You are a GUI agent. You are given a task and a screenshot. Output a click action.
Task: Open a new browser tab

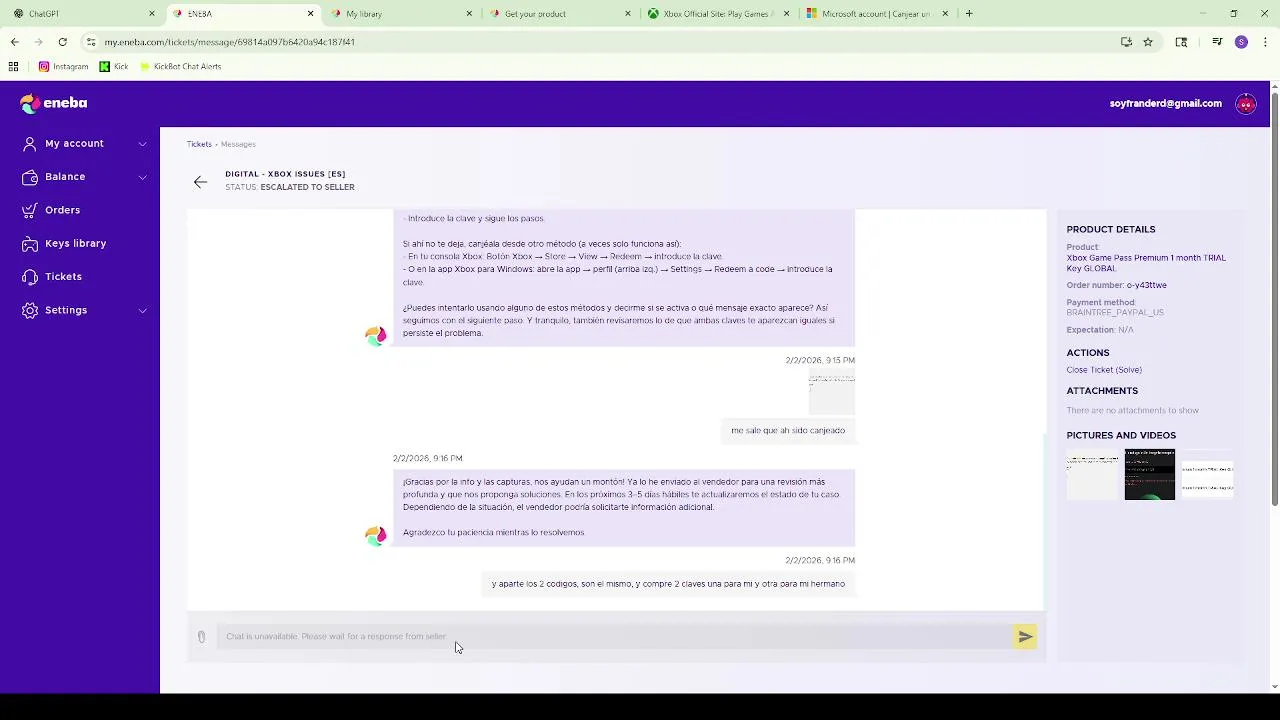(969, 14)
